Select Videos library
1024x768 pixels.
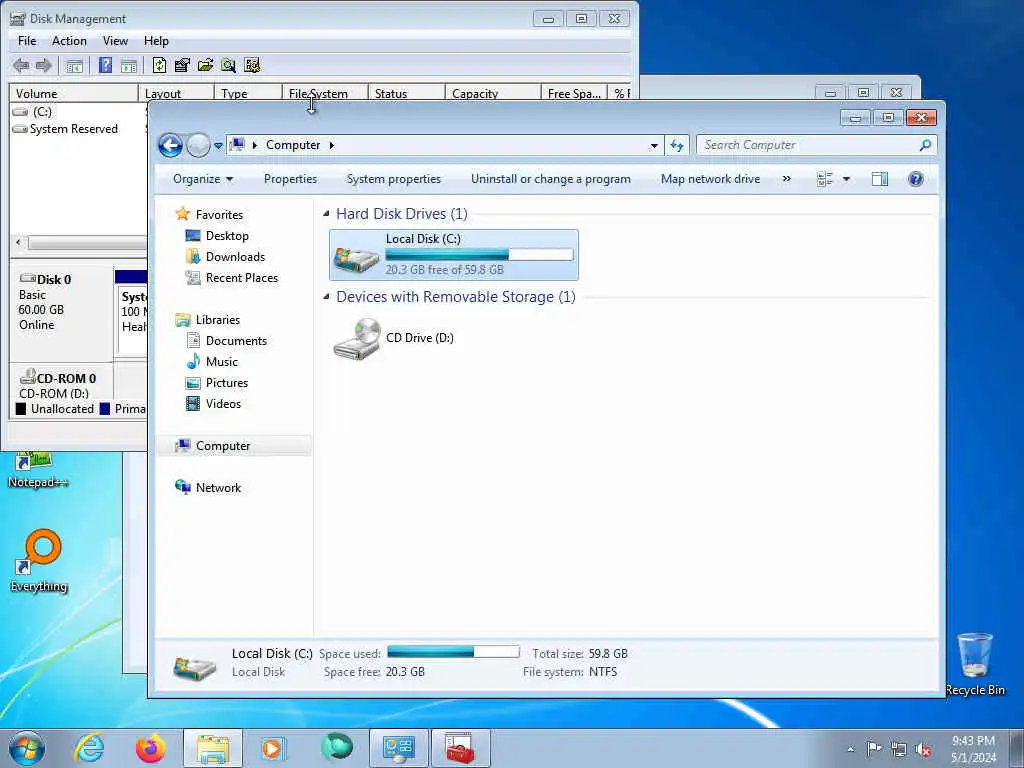pyautogui.click(x=223, y=404)
